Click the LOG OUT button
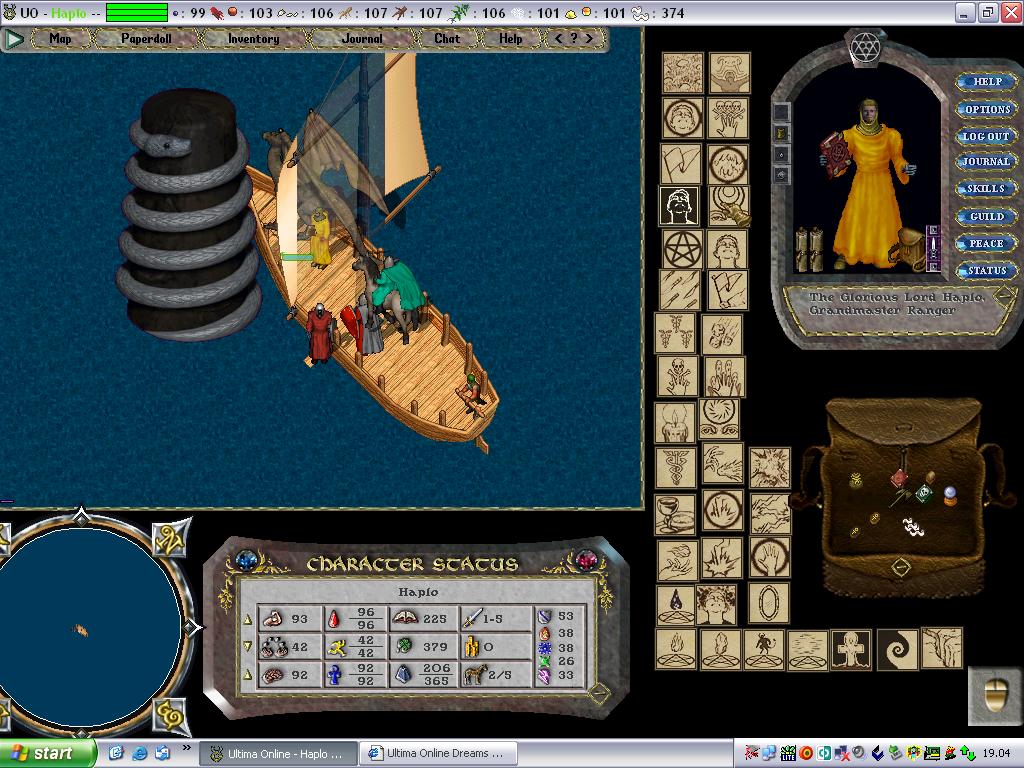Screen dimensions: 1024x768 pyautogui.click(x=986, y=136)
